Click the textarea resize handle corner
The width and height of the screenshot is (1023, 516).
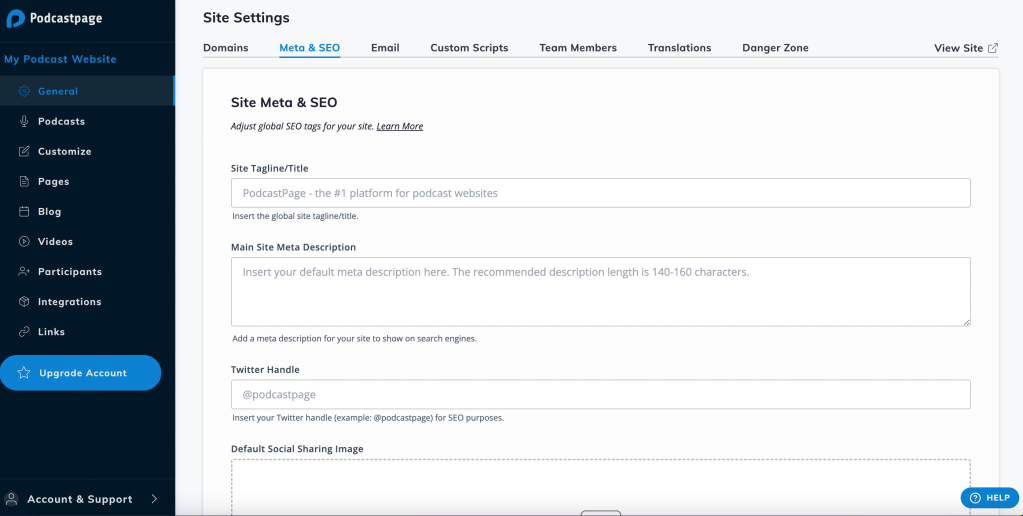click(966, 322)
